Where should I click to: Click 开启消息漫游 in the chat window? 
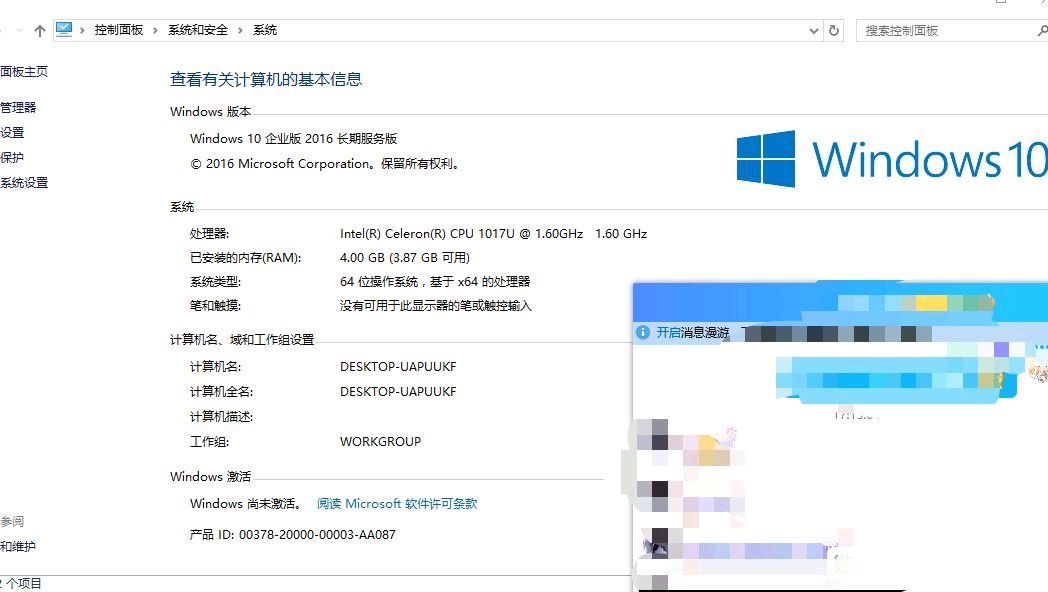click(692, 333)
